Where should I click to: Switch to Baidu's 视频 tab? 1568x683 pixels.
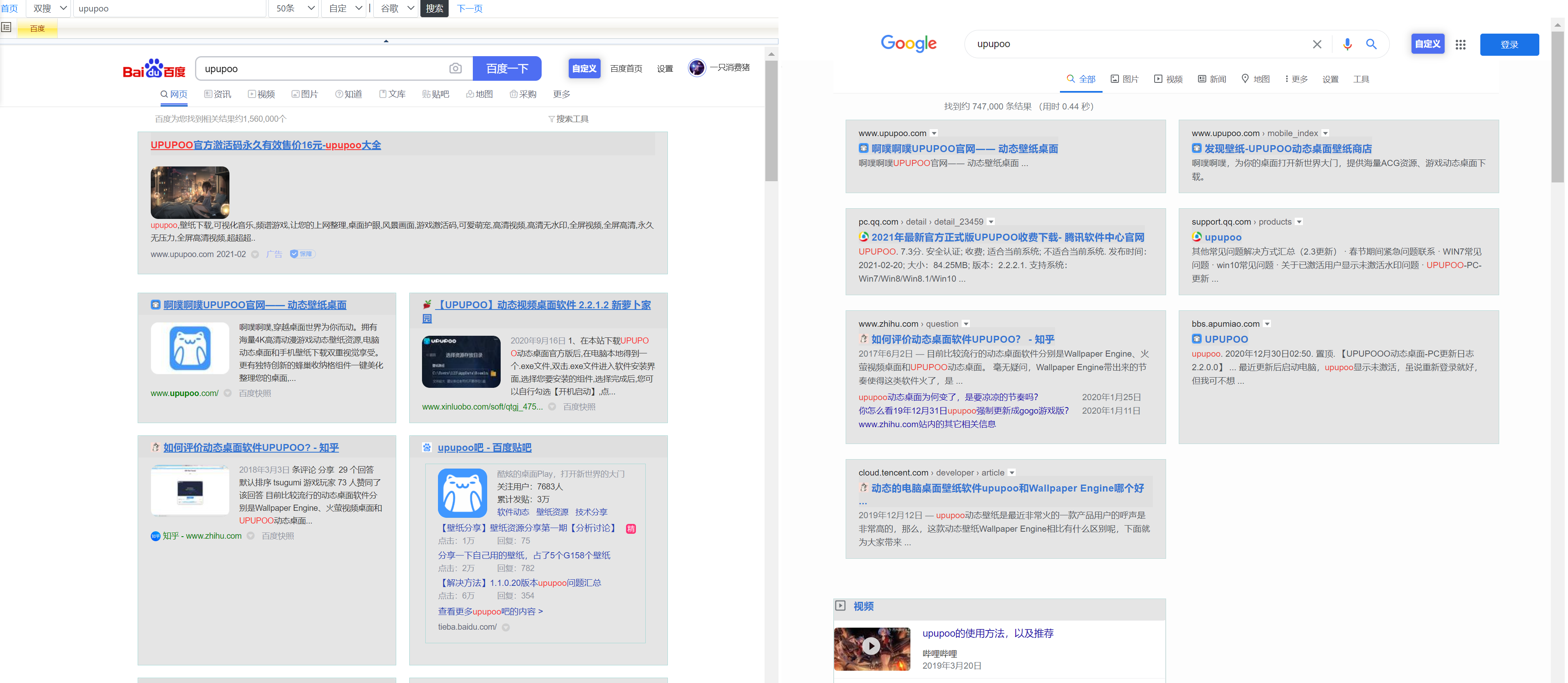262,94
